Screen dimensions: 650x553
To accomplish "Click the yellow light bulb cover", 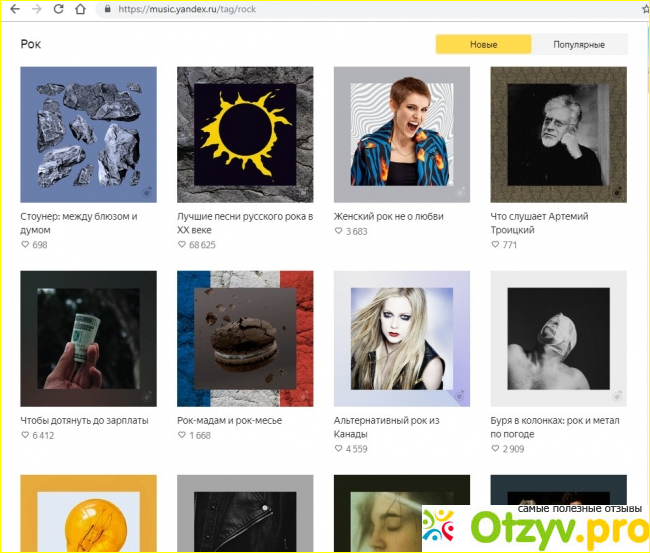I will pos(88,513).
